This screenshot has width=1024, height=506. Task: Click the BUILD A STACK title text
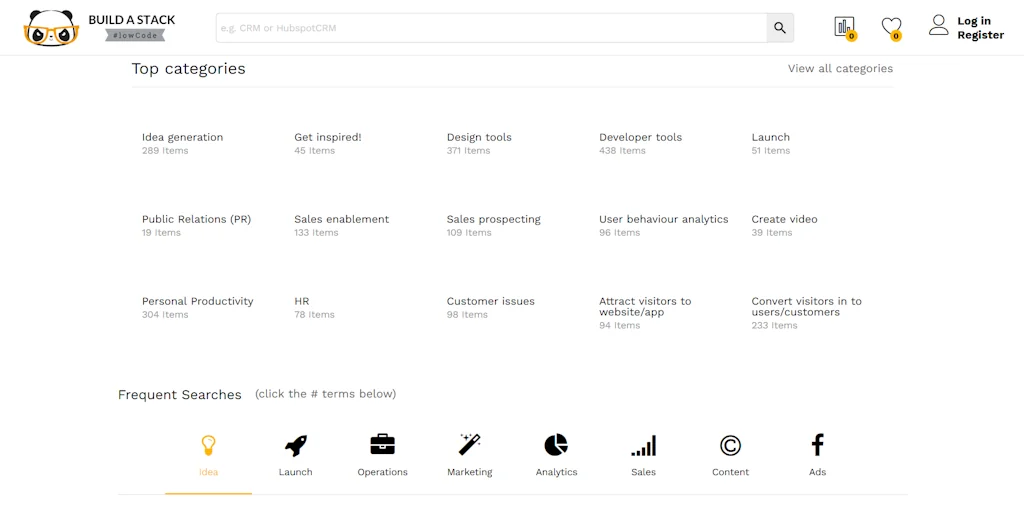[x=132, y=20]
